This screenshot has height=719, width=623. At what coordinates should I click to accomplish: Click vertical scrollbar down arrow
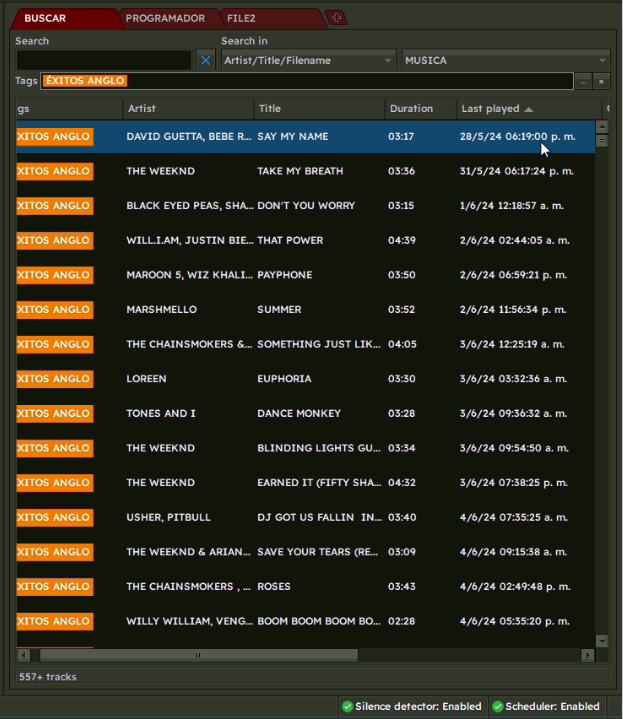[x=602, y=641]
